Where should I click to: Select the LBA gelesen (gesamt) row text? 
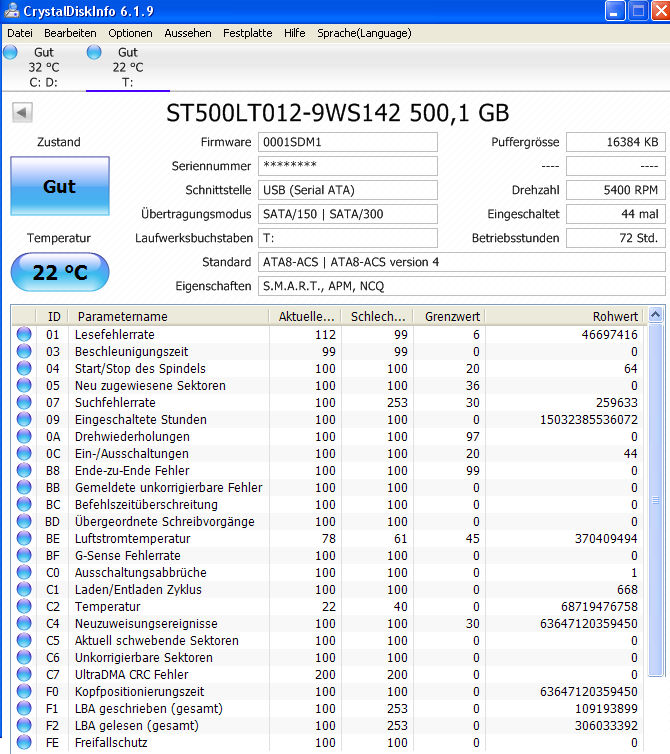point(137,725)
